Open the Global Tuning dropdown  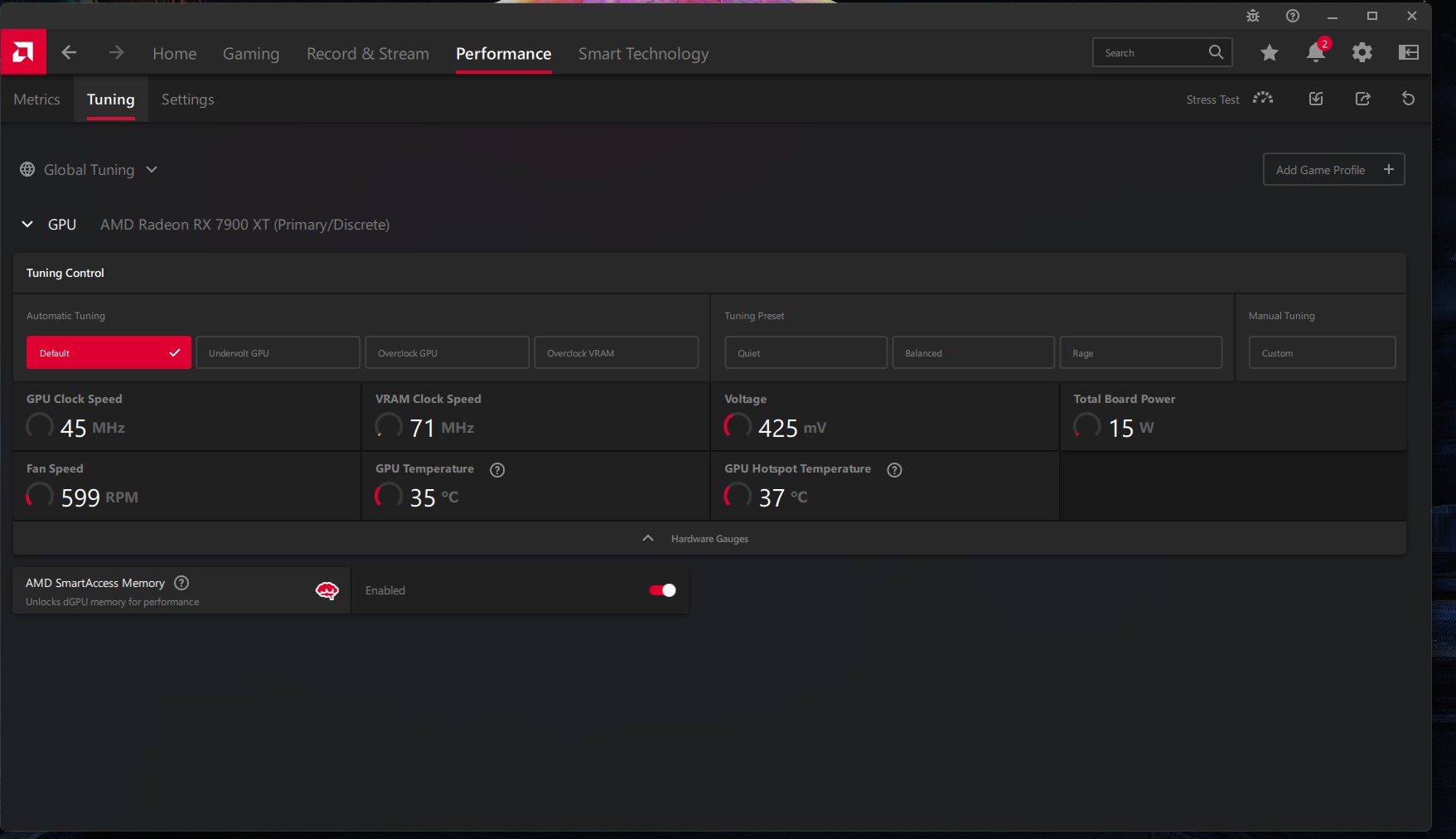(89, 169)
